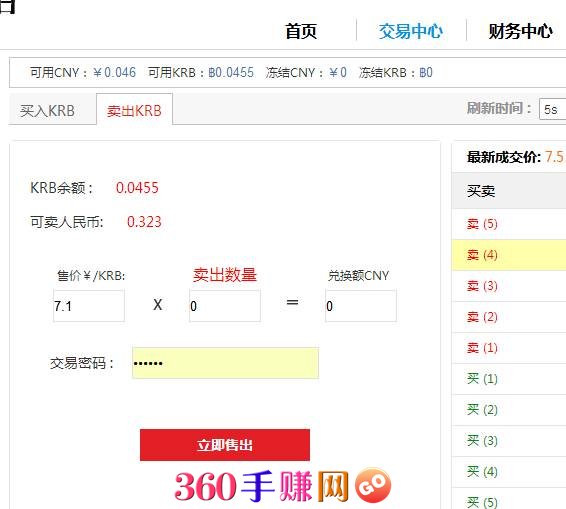Select the 卖出KRB tab
The height and width of the screenshot is (509, 566).
pyautogui.click(x=134, y=109)
